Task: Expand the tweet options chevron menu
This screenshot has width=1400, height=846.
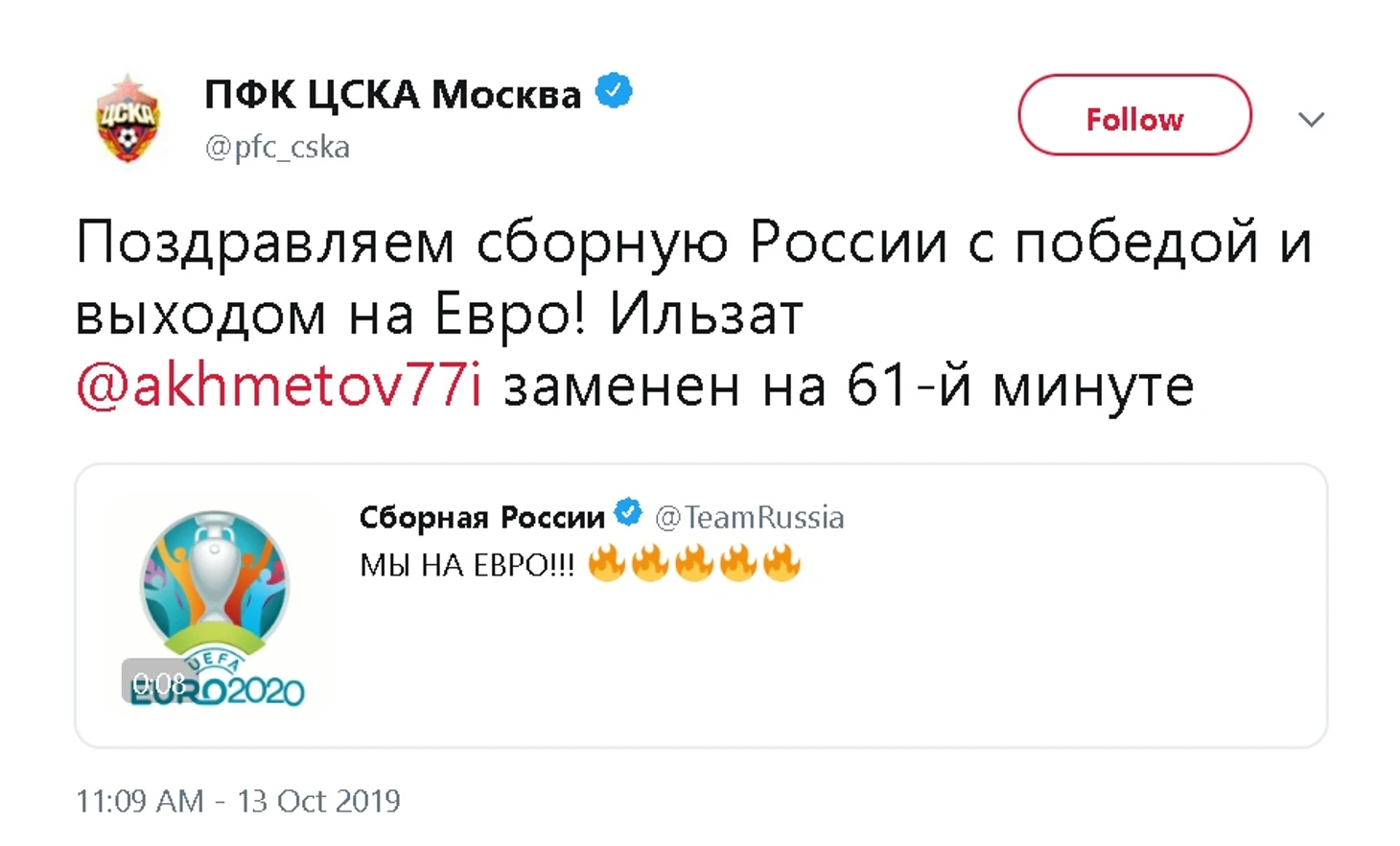Action: pyautogui.click(x=1311, y=119)
